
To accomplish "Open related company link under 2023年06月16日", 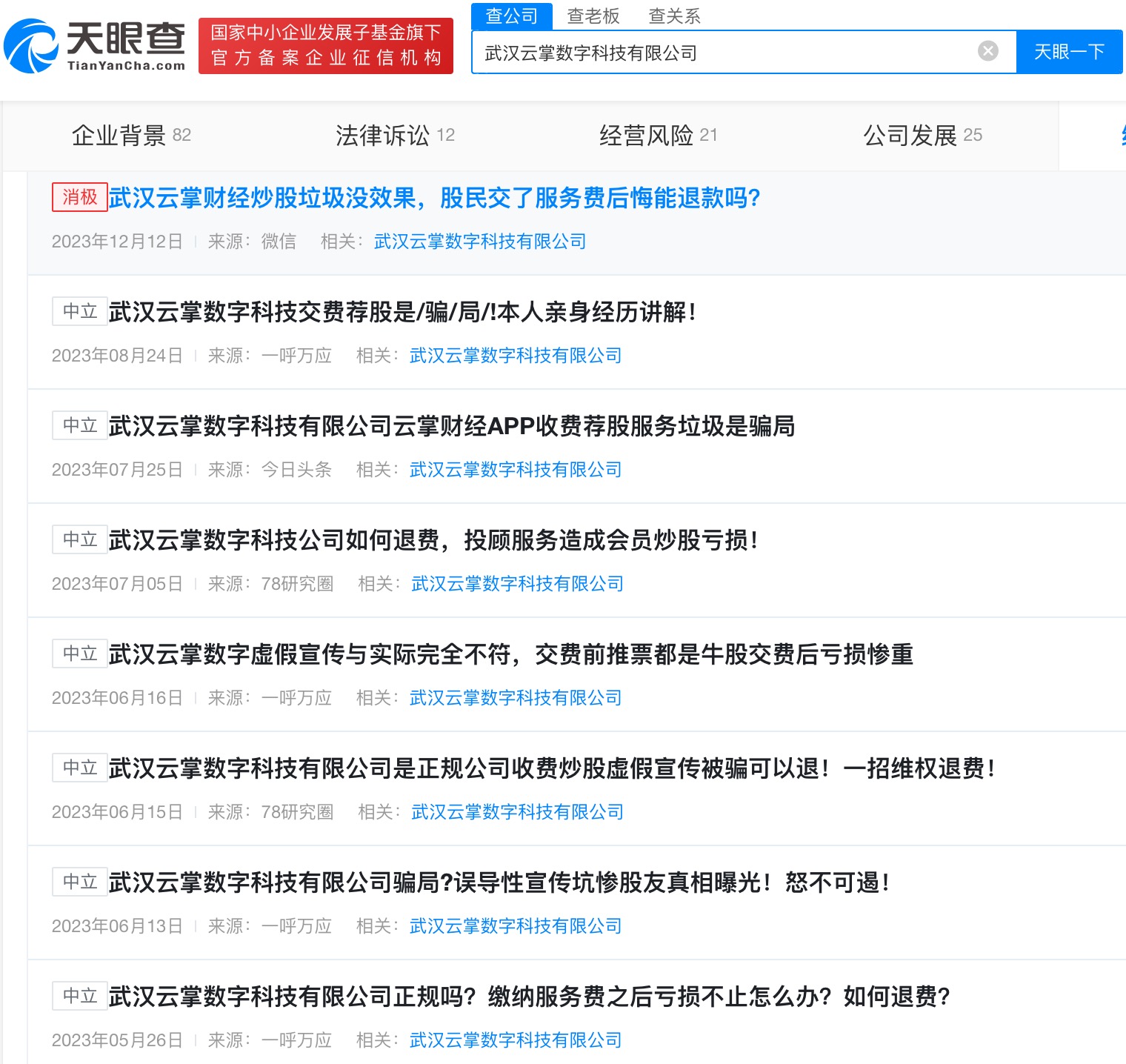I will pyautogui.click(x=516, y=698).
